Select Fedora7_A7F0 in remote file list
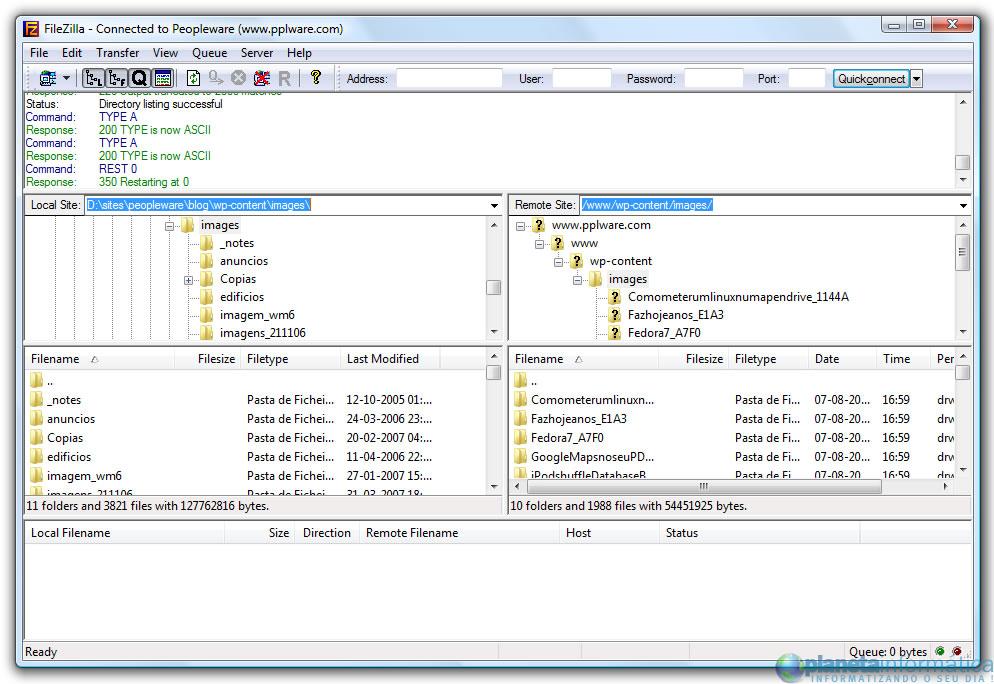 [567, 438]
